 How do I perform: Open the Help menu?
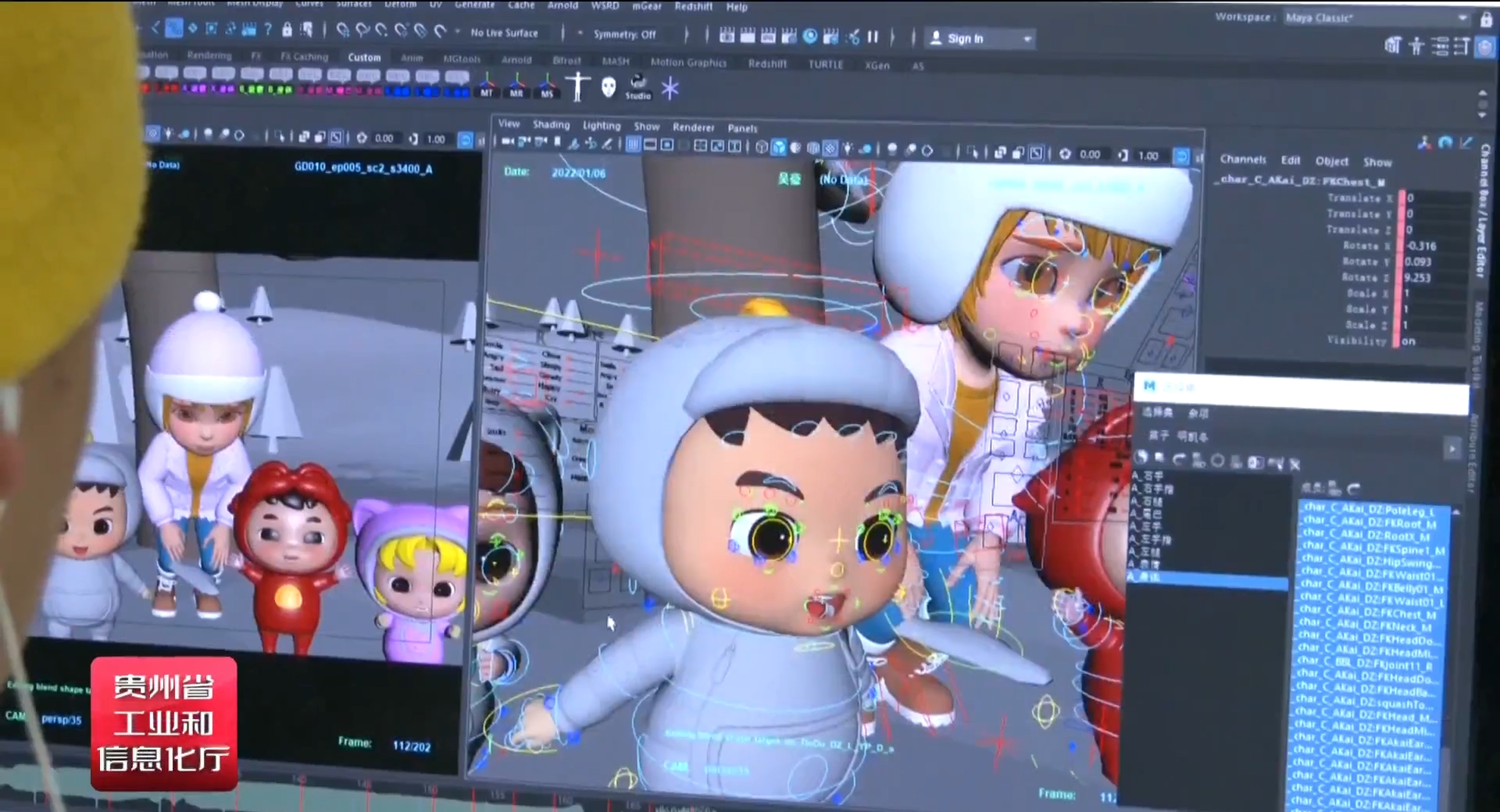coord(737,7)
